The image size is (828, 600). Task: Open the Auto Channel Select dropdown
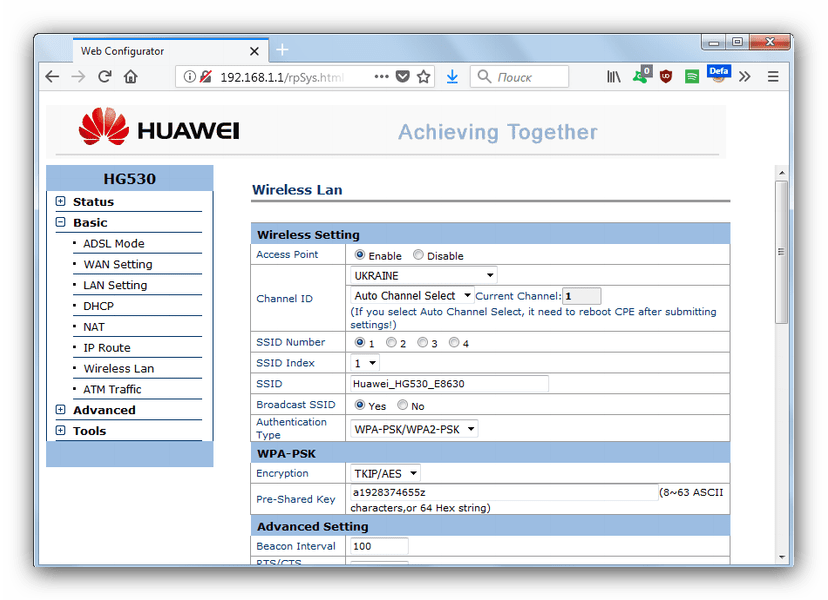(x=412, y=296)
